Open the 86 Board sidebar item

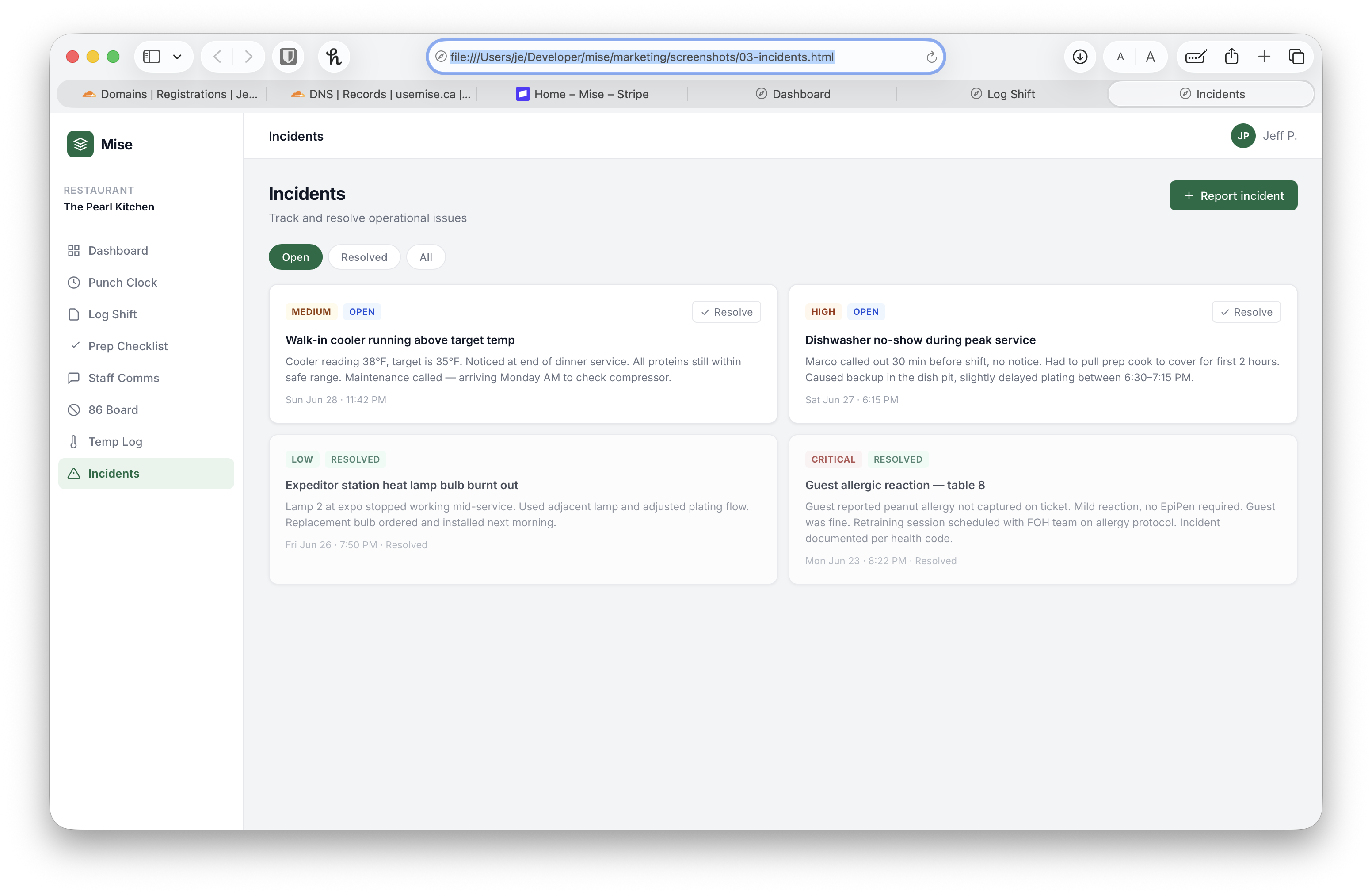pyautogui.click(x=146, y=409)
